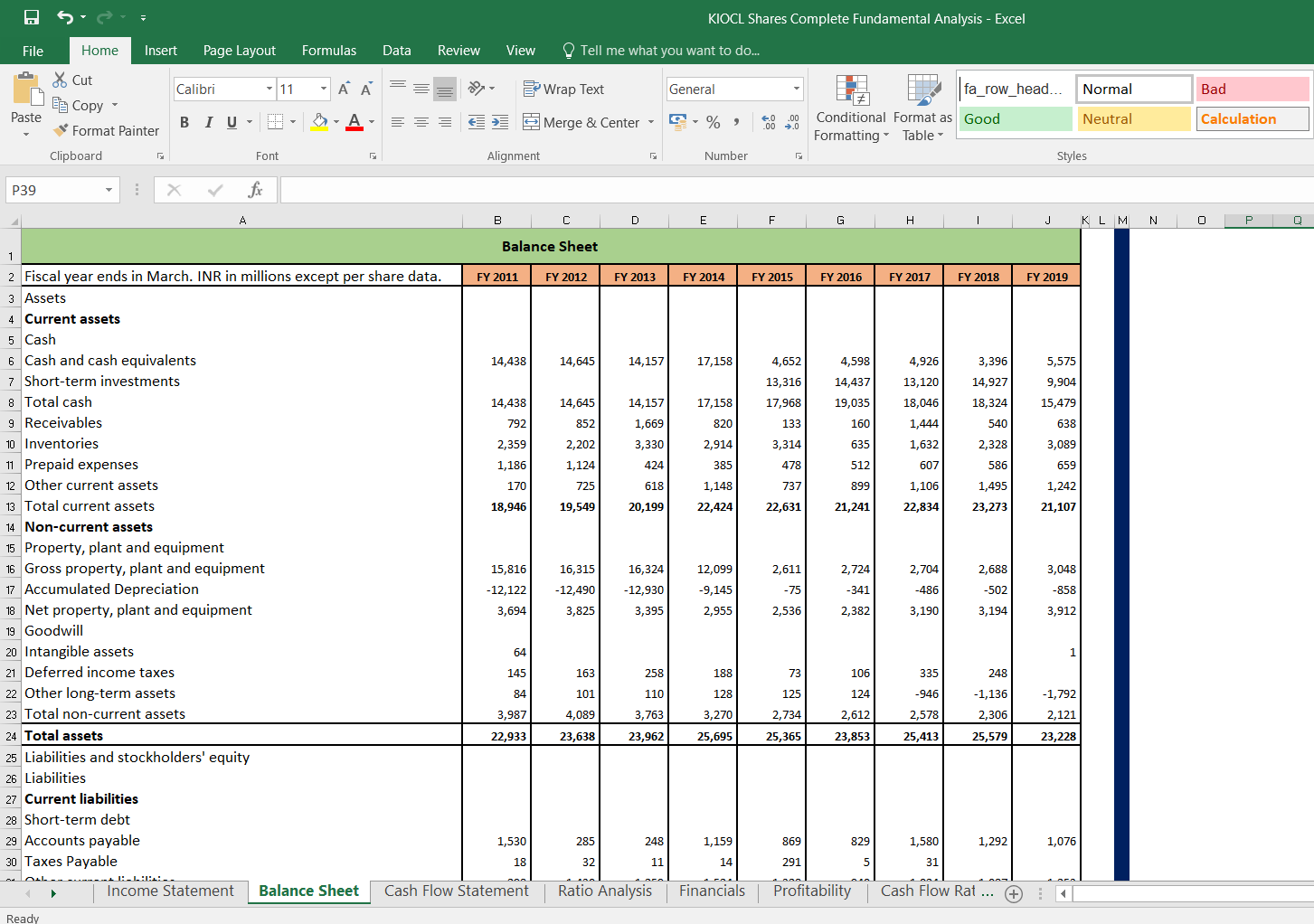Add a new sheet with the plus button

[1014, 894]
